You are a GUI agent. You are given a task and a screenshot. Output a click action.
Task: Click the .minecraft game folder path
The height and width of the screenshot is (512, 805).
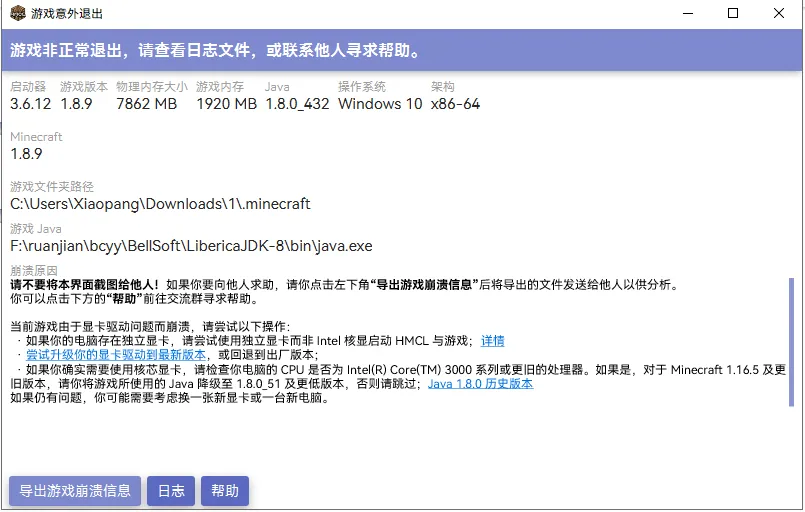[x=160, y=204]
